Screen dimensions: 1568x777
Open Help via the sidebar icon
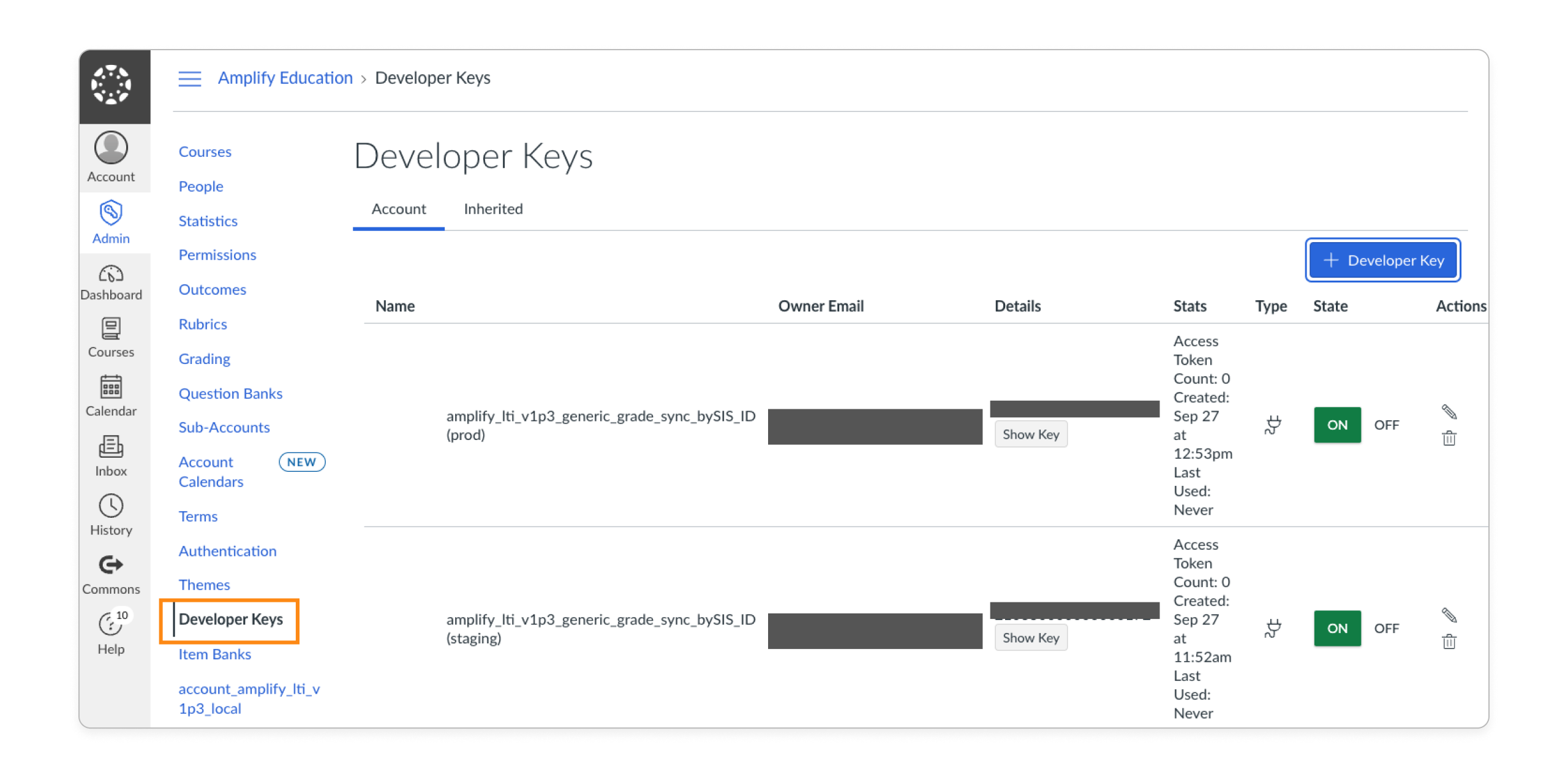click(x=109, y=624)
